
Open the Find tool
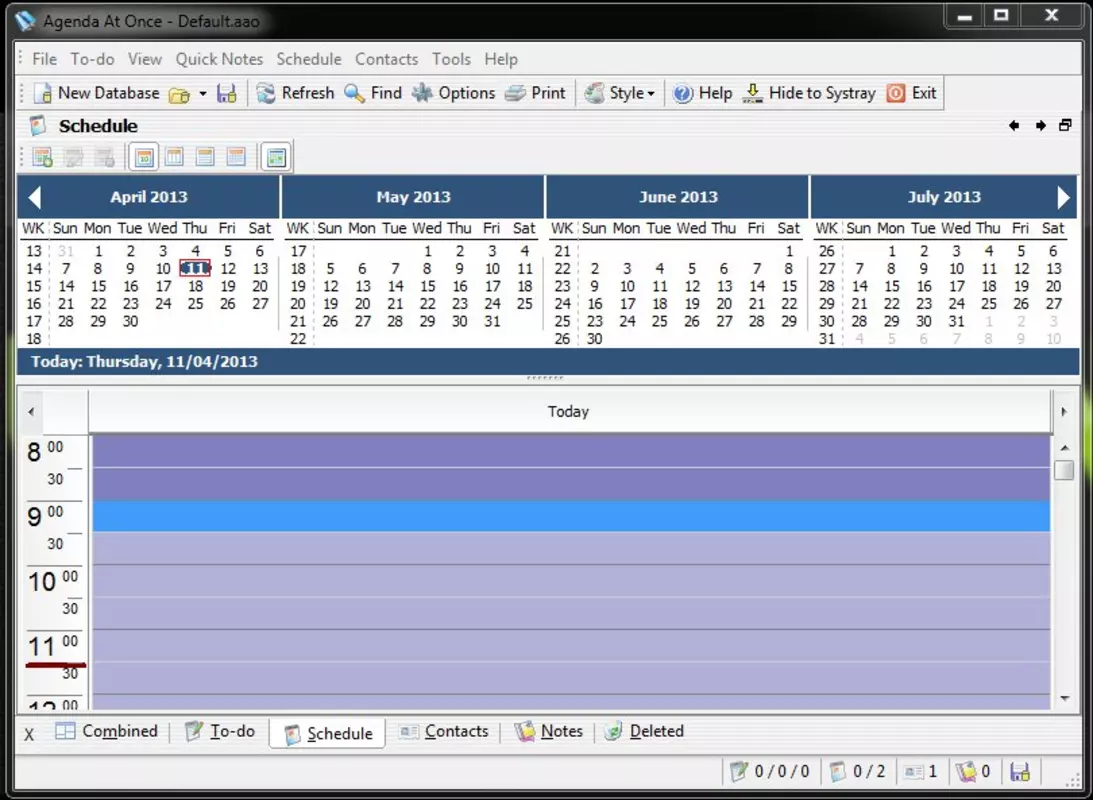(373, 93)
